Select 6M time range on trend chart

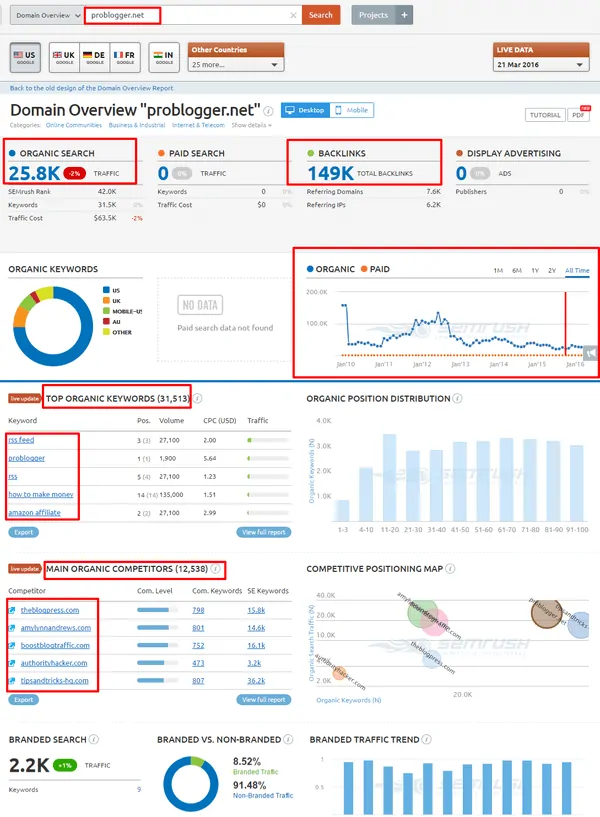point(517,270)
